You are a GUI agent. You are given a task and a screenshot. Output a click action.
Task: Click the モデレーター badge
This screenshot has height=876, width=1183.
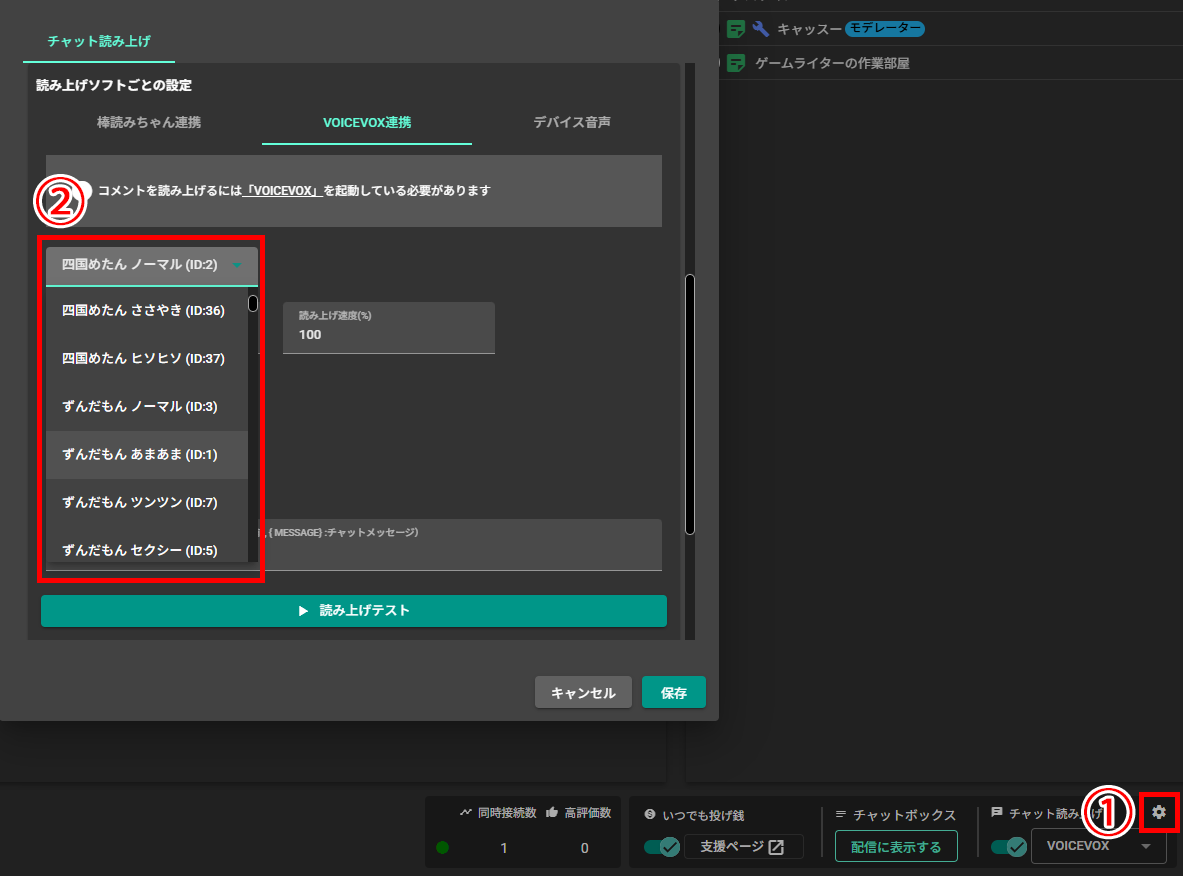point(885,29)
